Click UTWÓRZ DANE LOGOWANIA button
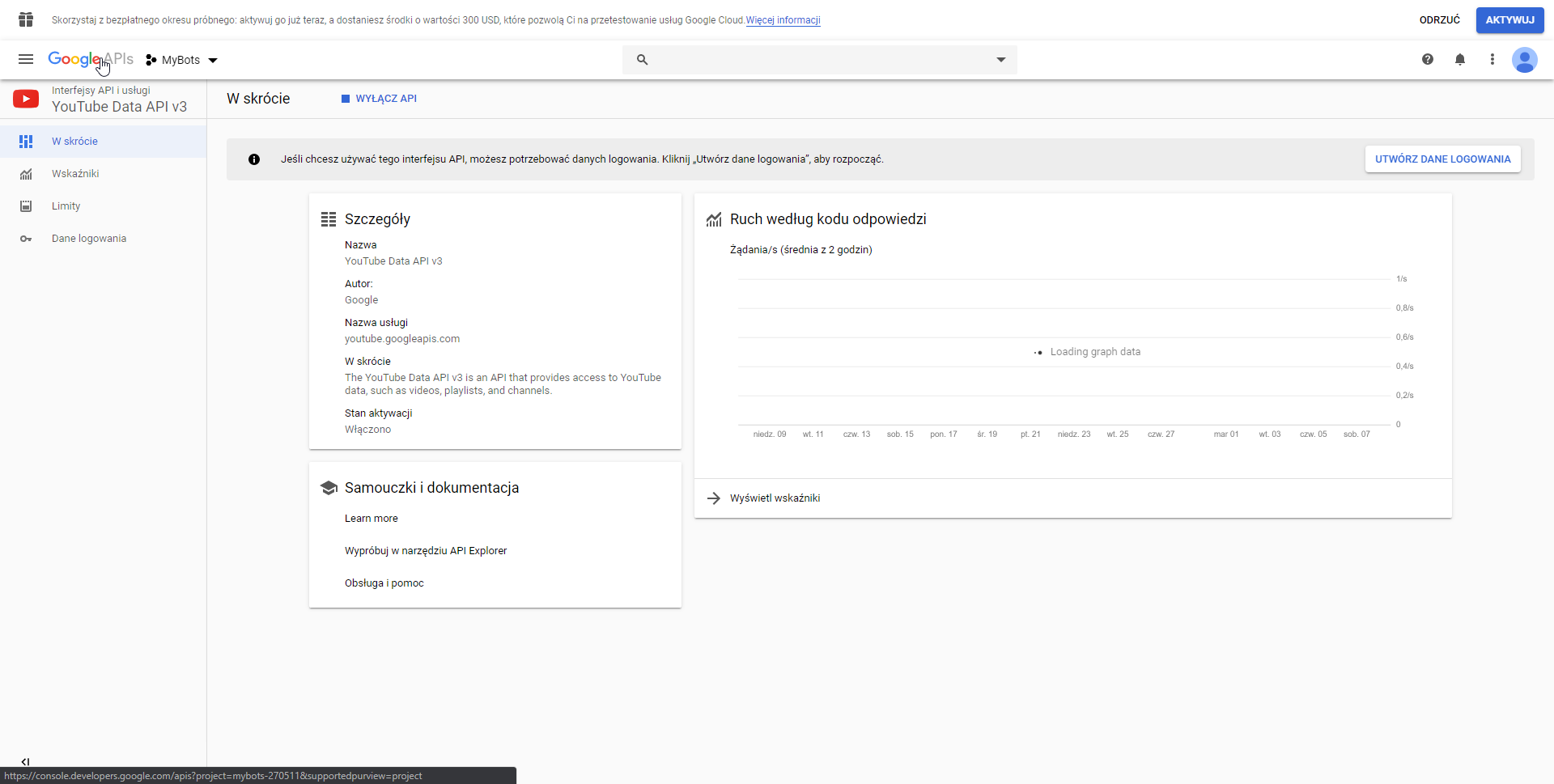The height and width of the screenshot is (784, 1554). pos(1442,159)
